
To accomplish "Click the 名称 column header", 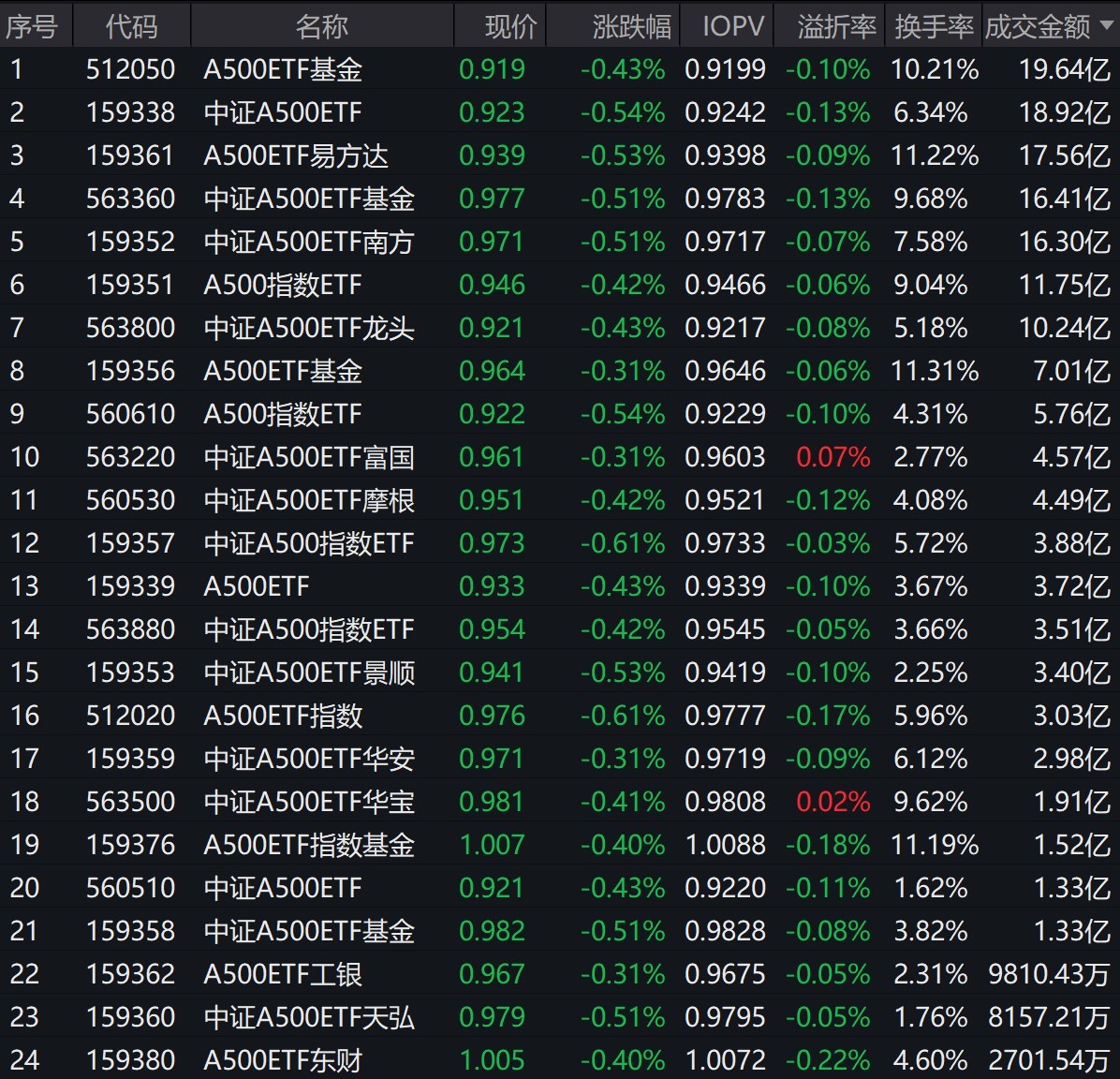I will click(x=321, y=26).
